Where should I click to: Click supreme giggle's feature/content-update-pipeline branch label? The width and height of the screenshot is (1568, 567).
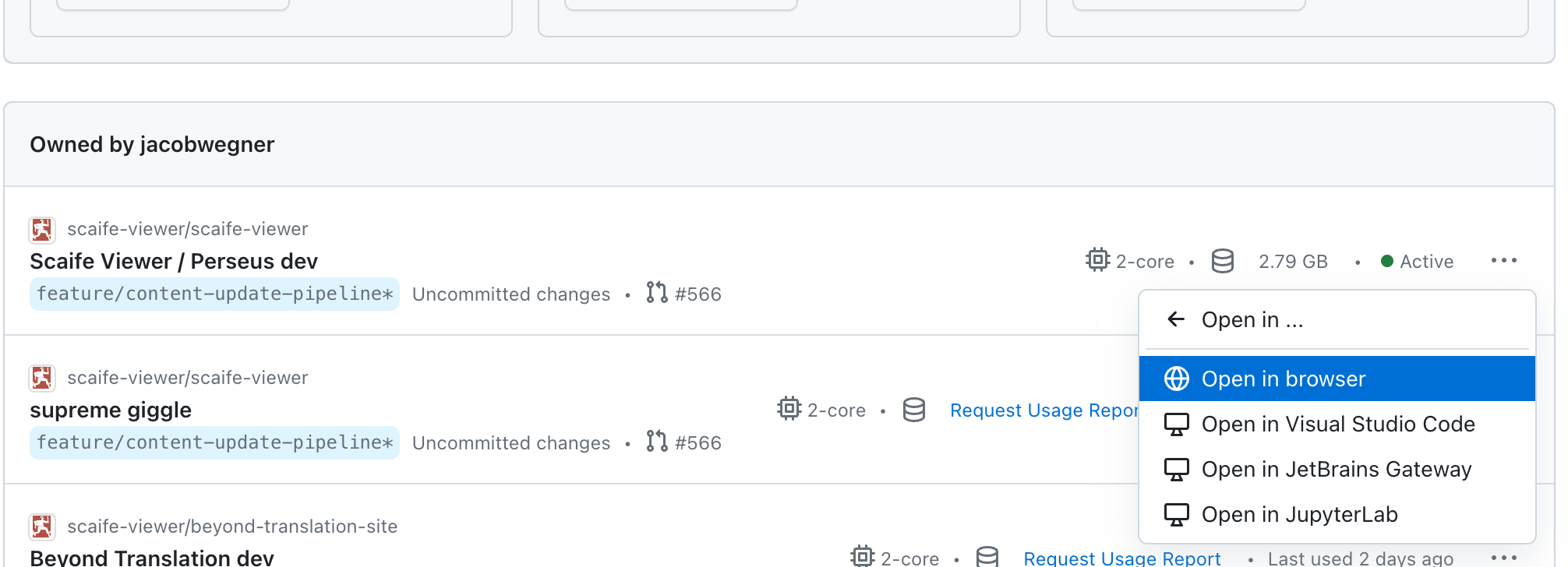pyautogui.click(x=214, y=443)
